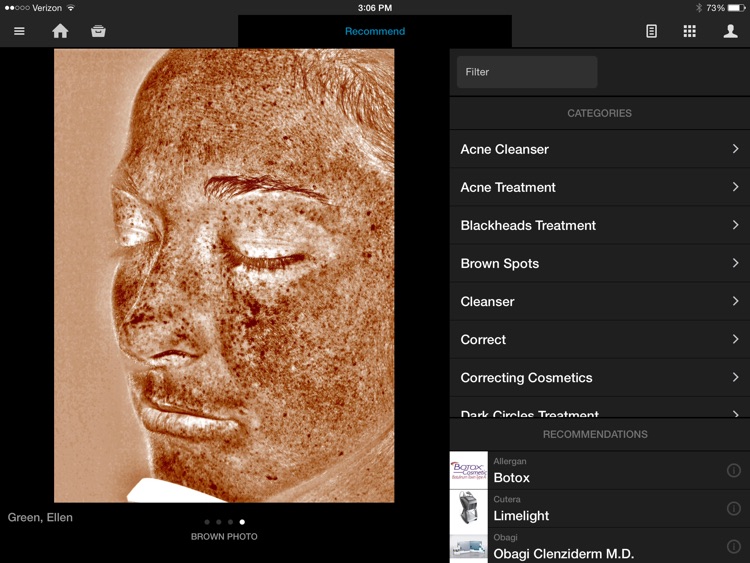Select the Botox recommendation
The width and height of the screenshot is (750, 563).
coord(600,471)
